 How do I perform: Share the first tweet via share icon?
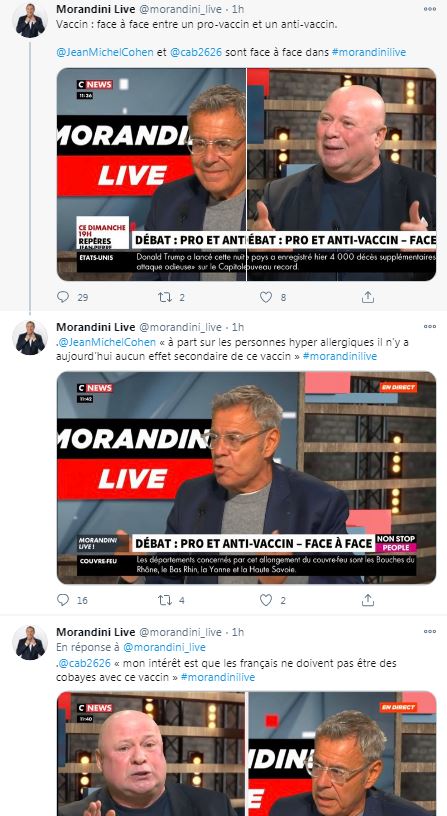click(x=367, y=297)
